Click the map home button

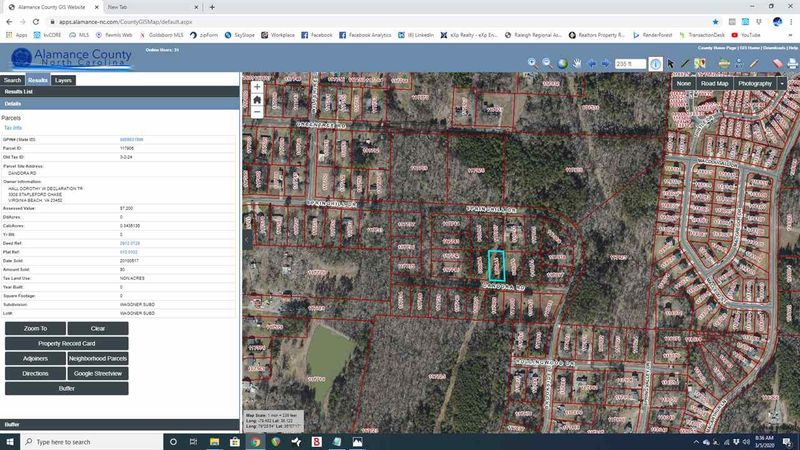pos(257,99)
